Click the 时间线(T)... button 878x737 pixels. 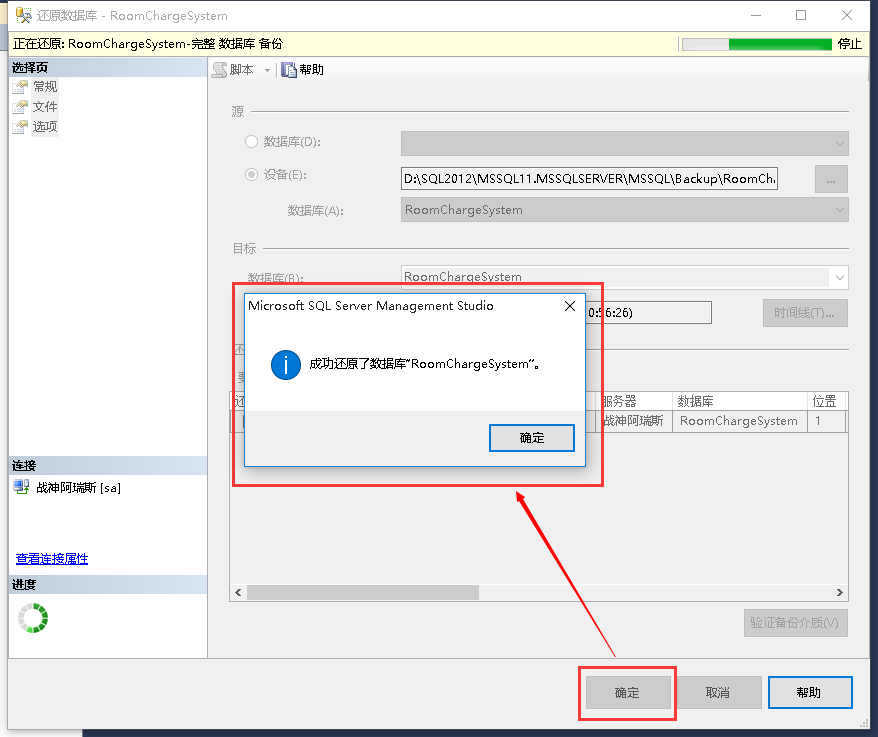pos(805,313)
